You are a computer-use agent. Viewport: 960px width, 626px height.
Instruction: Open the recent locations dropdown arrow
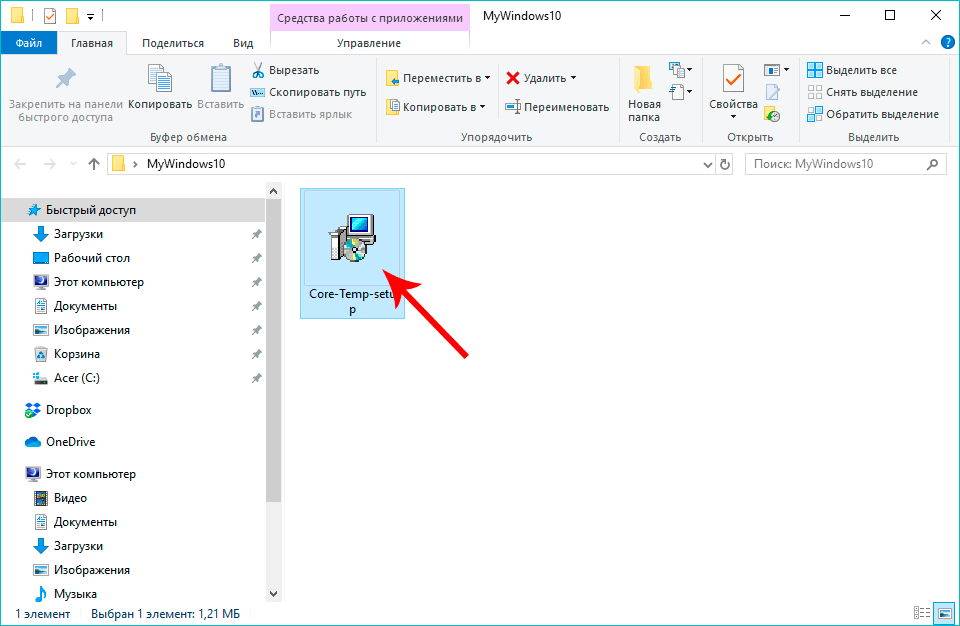point(73,164)
